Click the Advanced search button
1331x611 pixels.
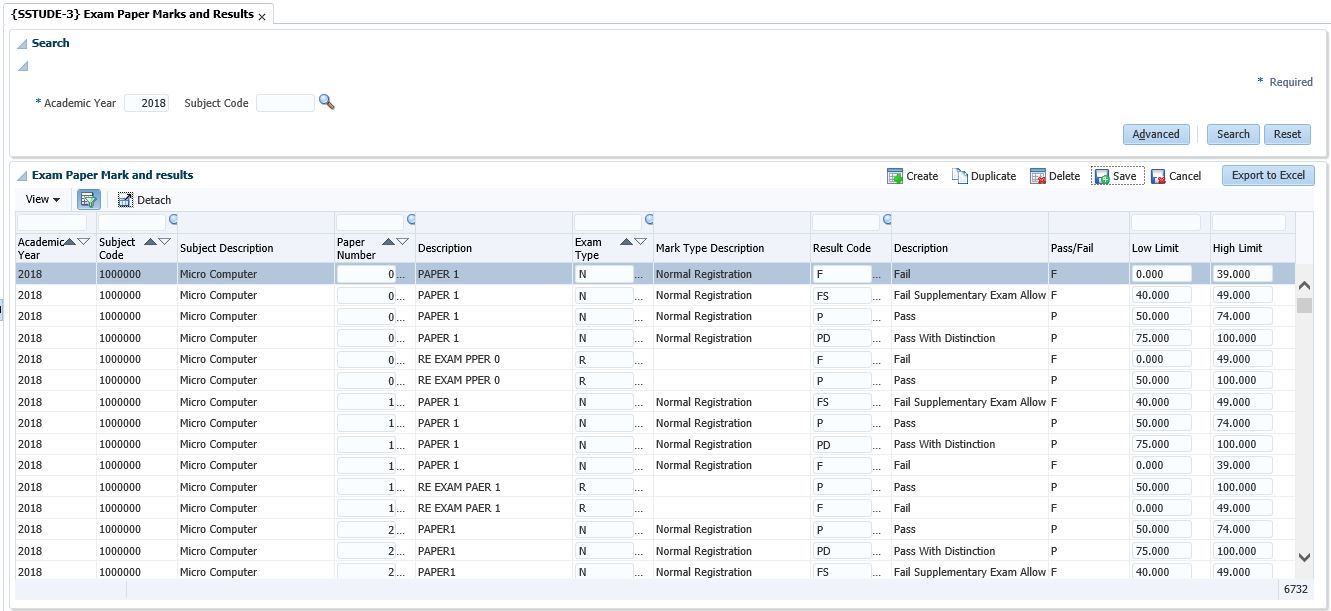pyautogui.click(x=1156, y=134)
